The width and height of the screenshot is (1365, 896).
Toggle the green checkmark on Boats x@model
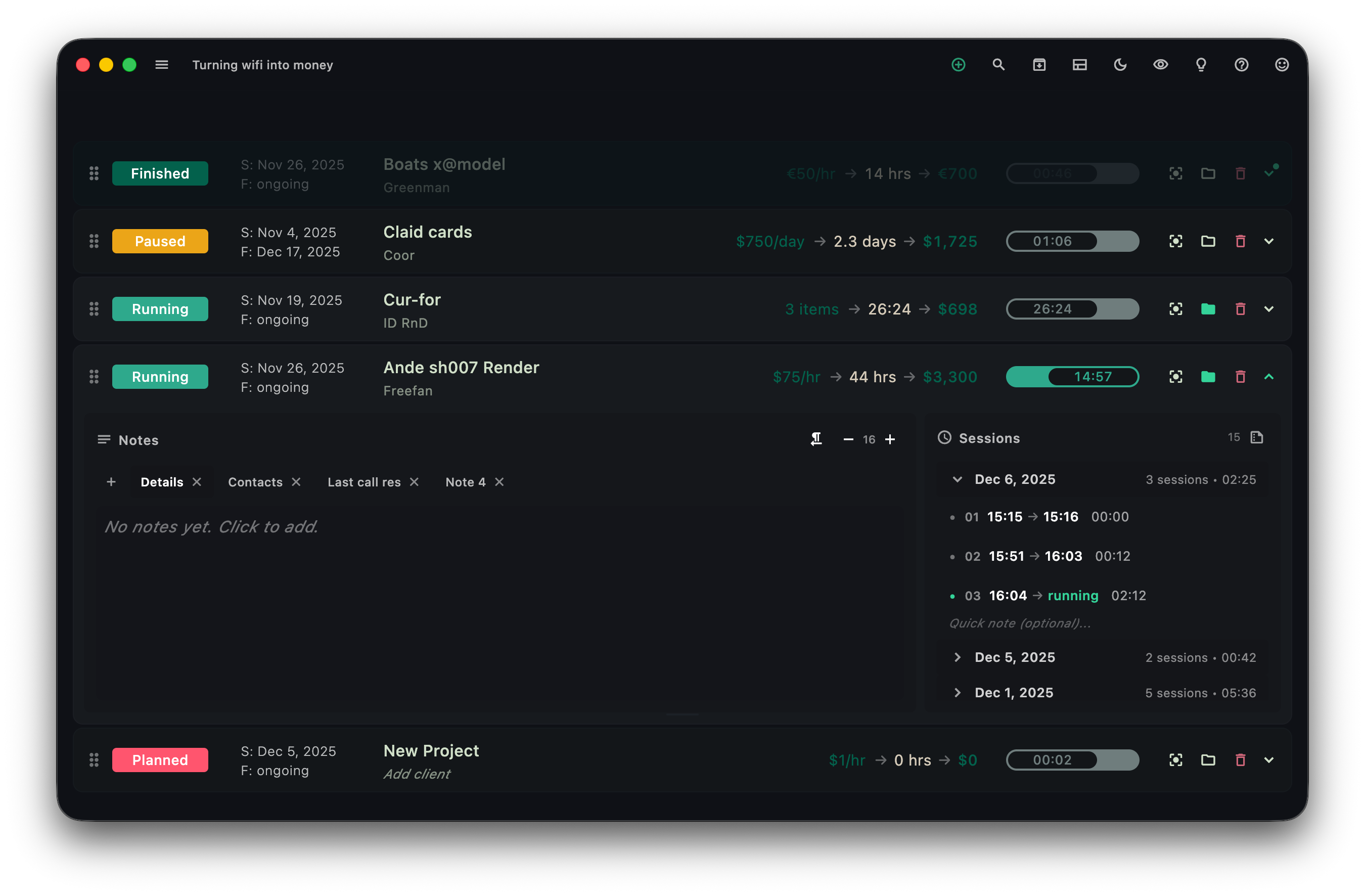pyautogui.click(x=1269, y=172)
